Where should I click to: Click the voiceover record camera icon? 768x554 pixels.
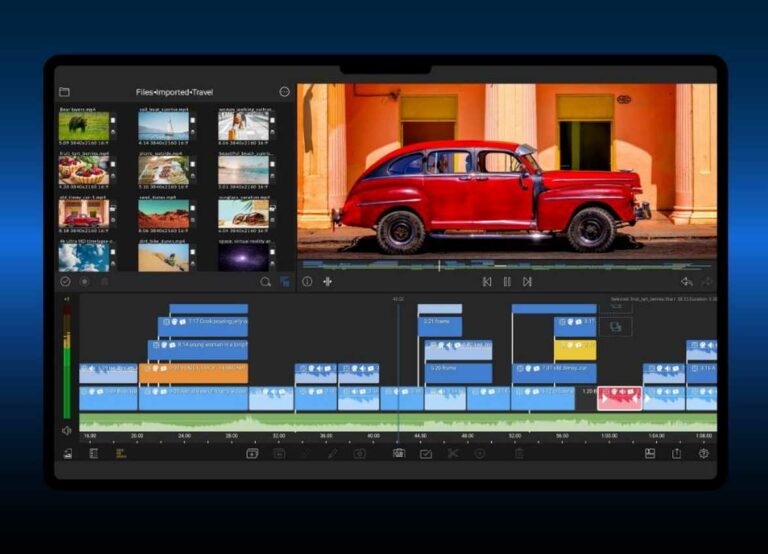point(360,454)
